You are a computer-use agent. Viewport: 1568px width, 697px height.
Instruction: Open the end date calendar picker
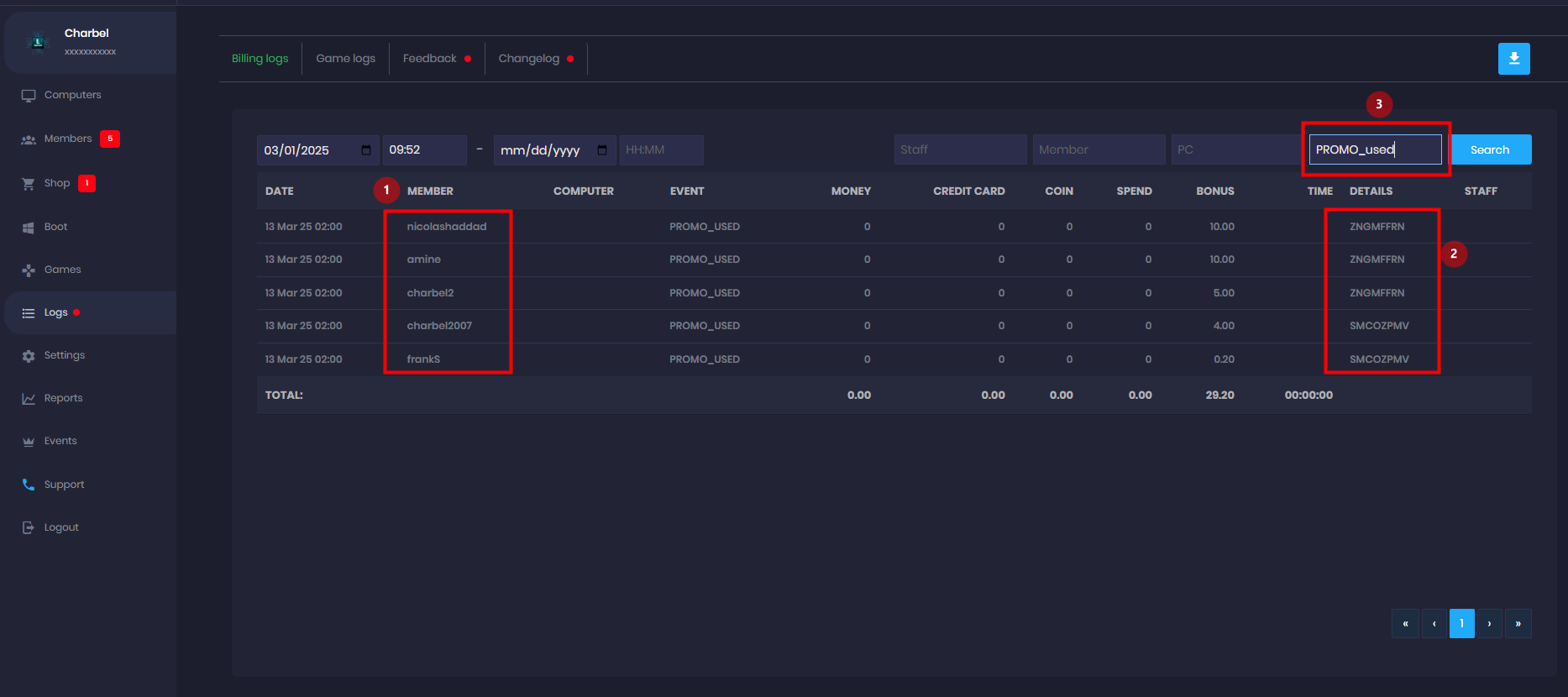tap(602, 150)
